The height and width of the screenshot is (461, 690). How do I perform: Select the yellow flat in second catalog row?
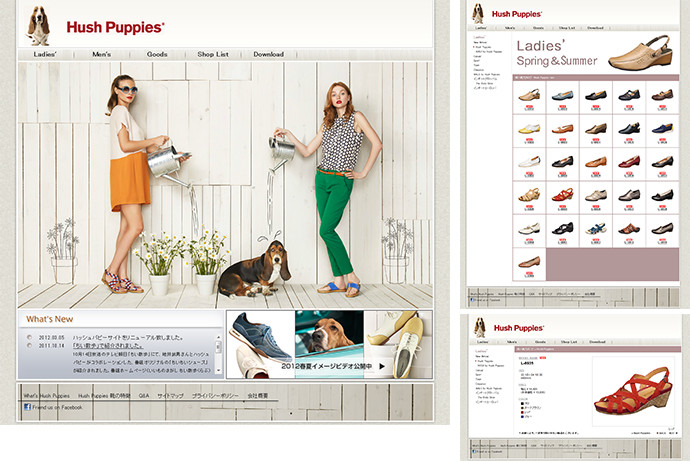coord(529,131)
